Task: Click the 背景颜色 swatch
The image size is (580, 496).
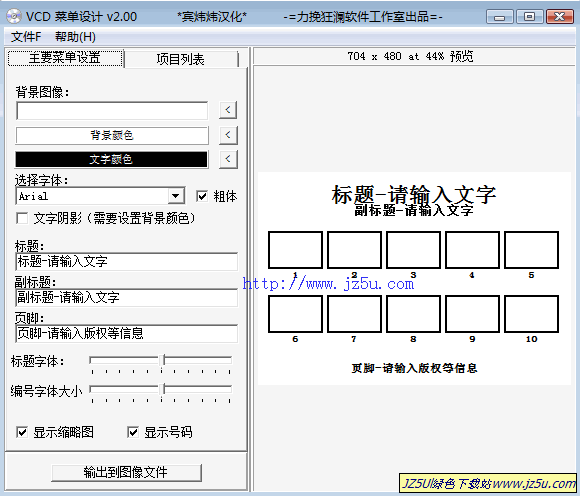Action: click(x=112, y=135)
